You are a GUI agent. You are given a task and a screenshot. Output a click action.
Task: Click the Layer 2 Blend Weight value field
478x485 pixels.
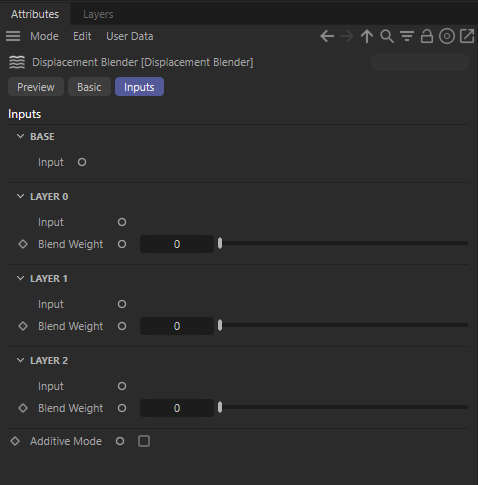point(177,408)
